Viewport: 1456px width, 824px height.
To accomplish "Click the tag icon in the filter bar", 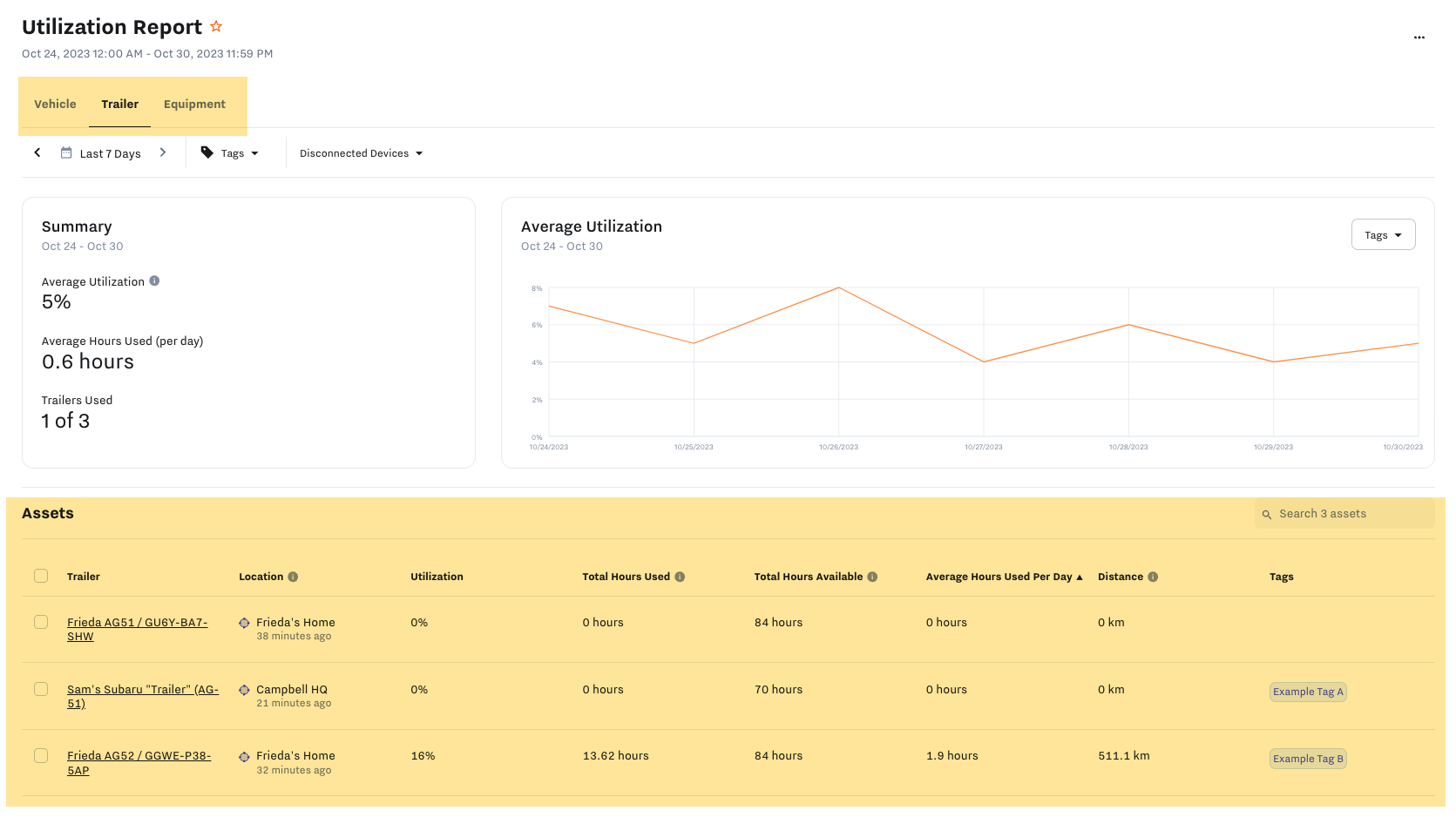I will tap(207, 152).
